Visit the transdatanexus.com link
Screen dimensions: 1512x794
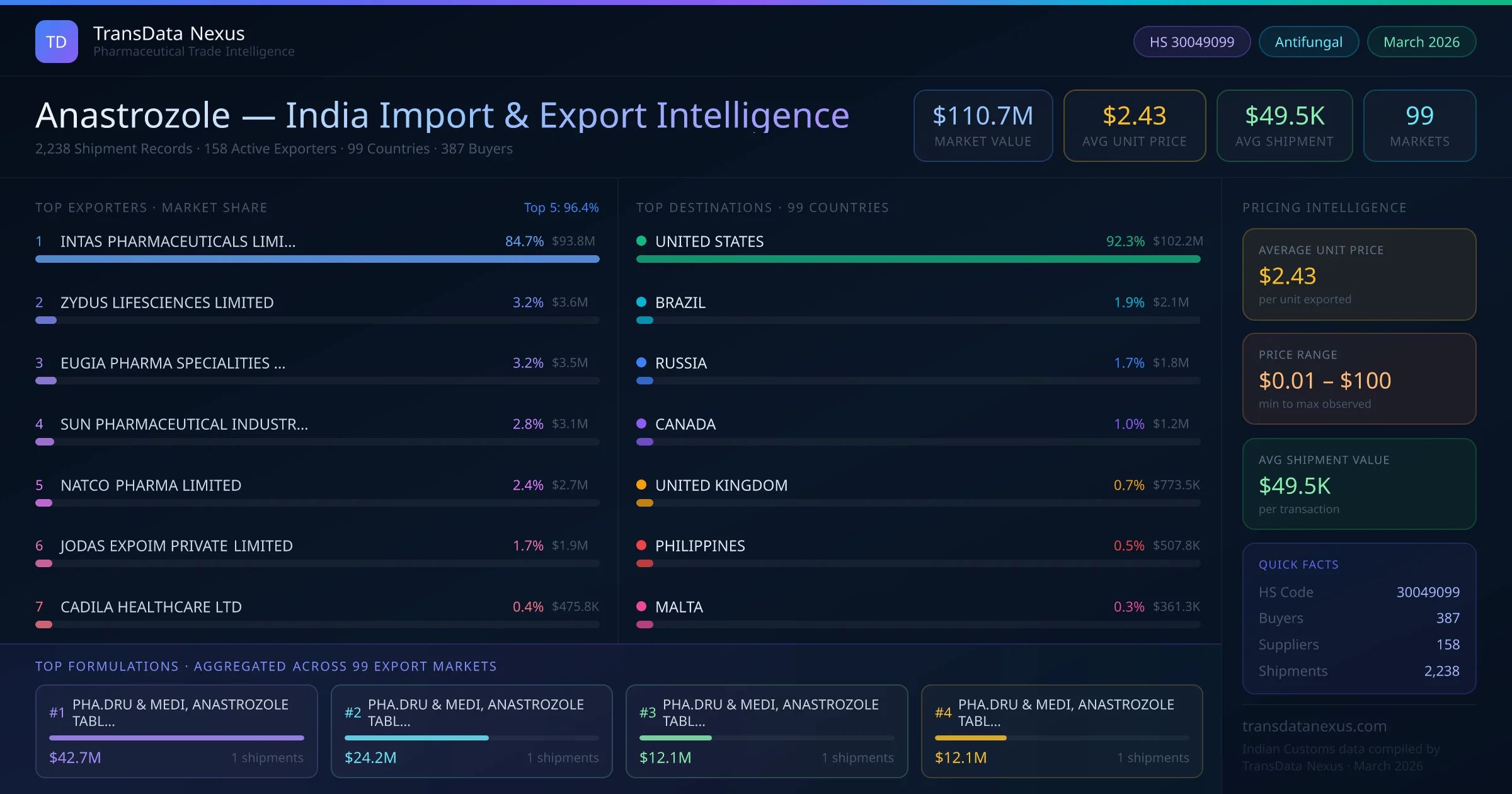tap(1314, 726)
